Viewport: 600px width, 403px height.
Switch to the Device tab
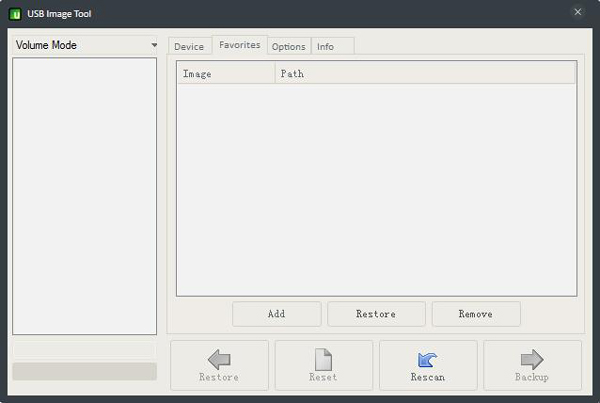coord(189,47)
